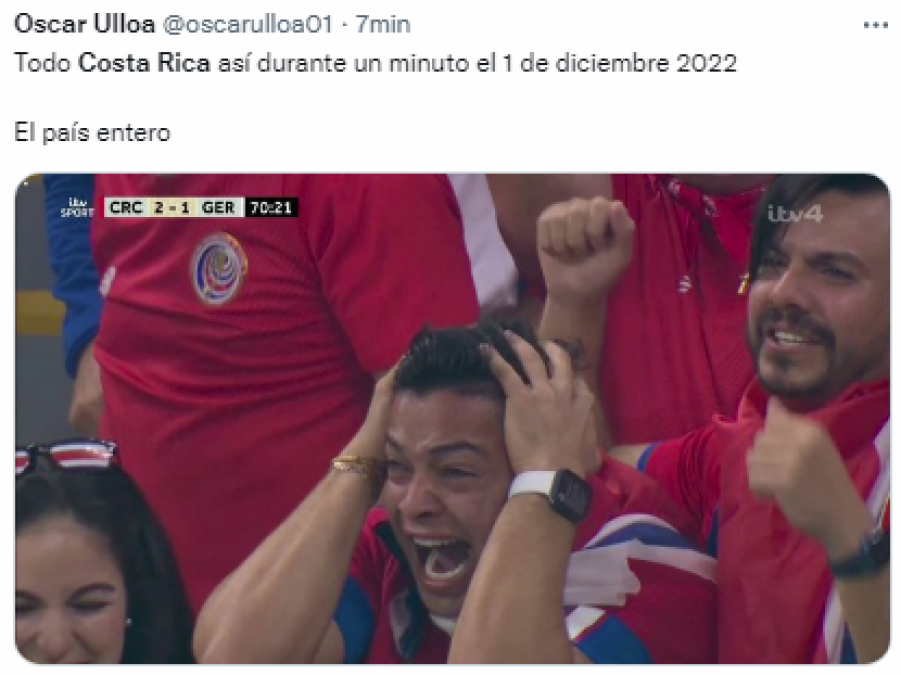Open Oscar Ulloa's profile via display name
901x675 pixels.
point(84,24)
